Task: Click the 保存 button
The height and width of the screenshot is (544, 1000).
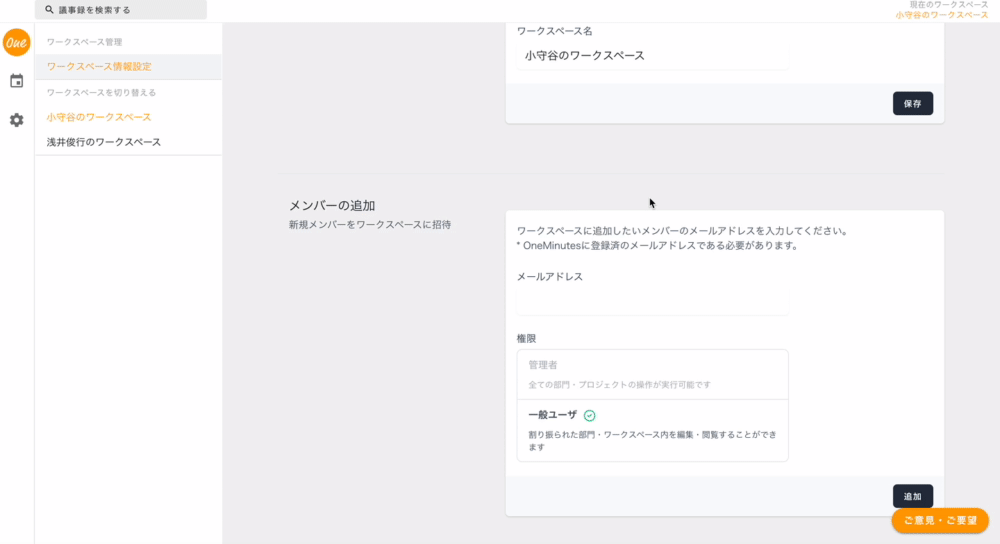Action: tap(912, 103)
